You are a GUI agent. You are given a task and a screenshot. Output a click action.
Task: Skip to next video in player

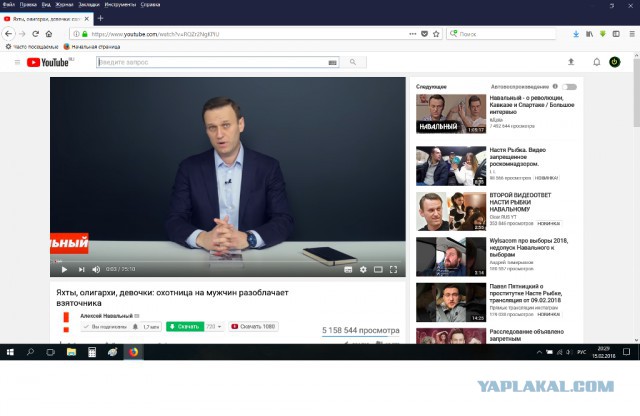tap(81, 269)
